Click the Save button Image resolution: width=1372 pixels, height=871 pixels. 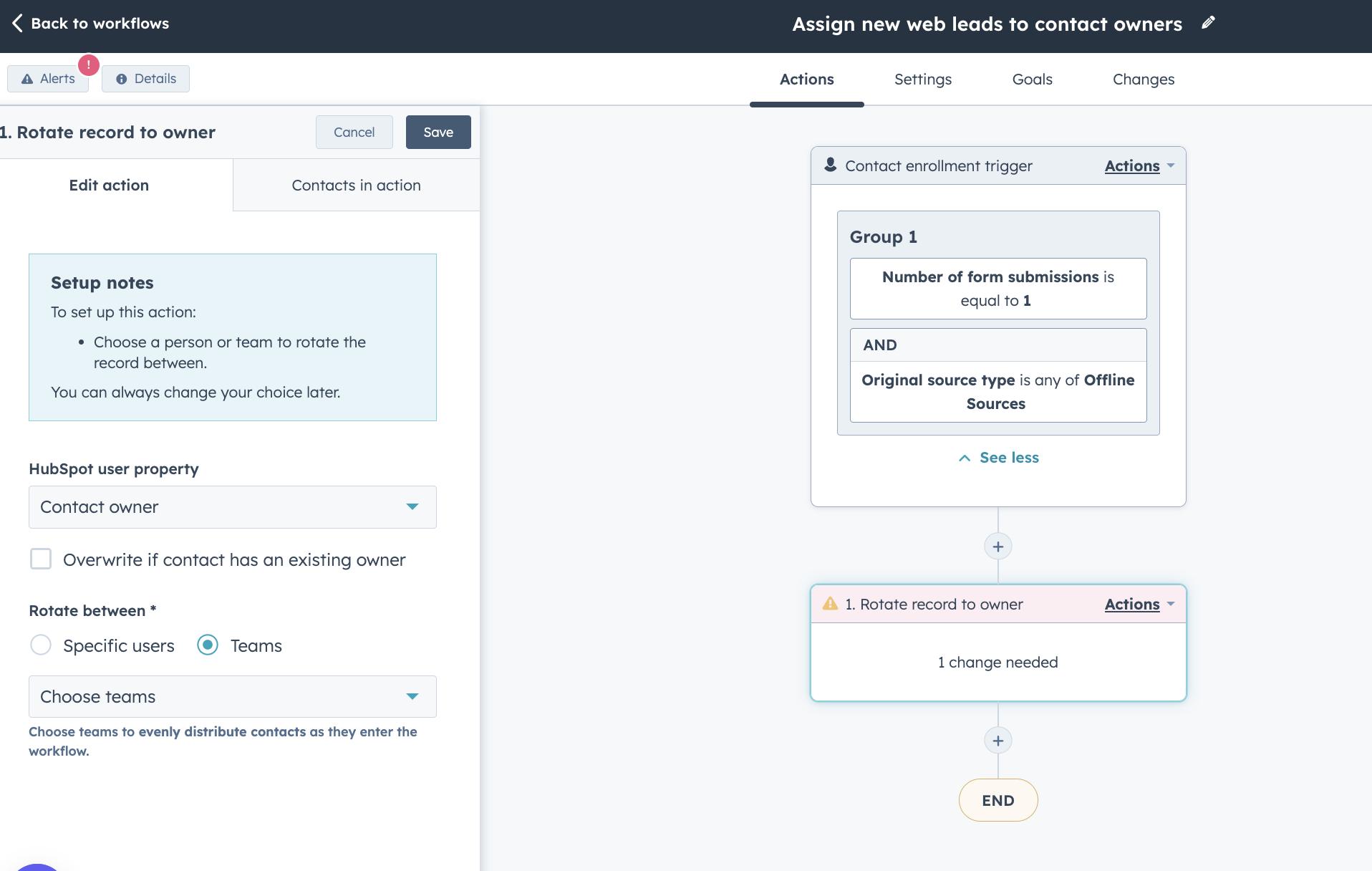[x=438, y=133]
